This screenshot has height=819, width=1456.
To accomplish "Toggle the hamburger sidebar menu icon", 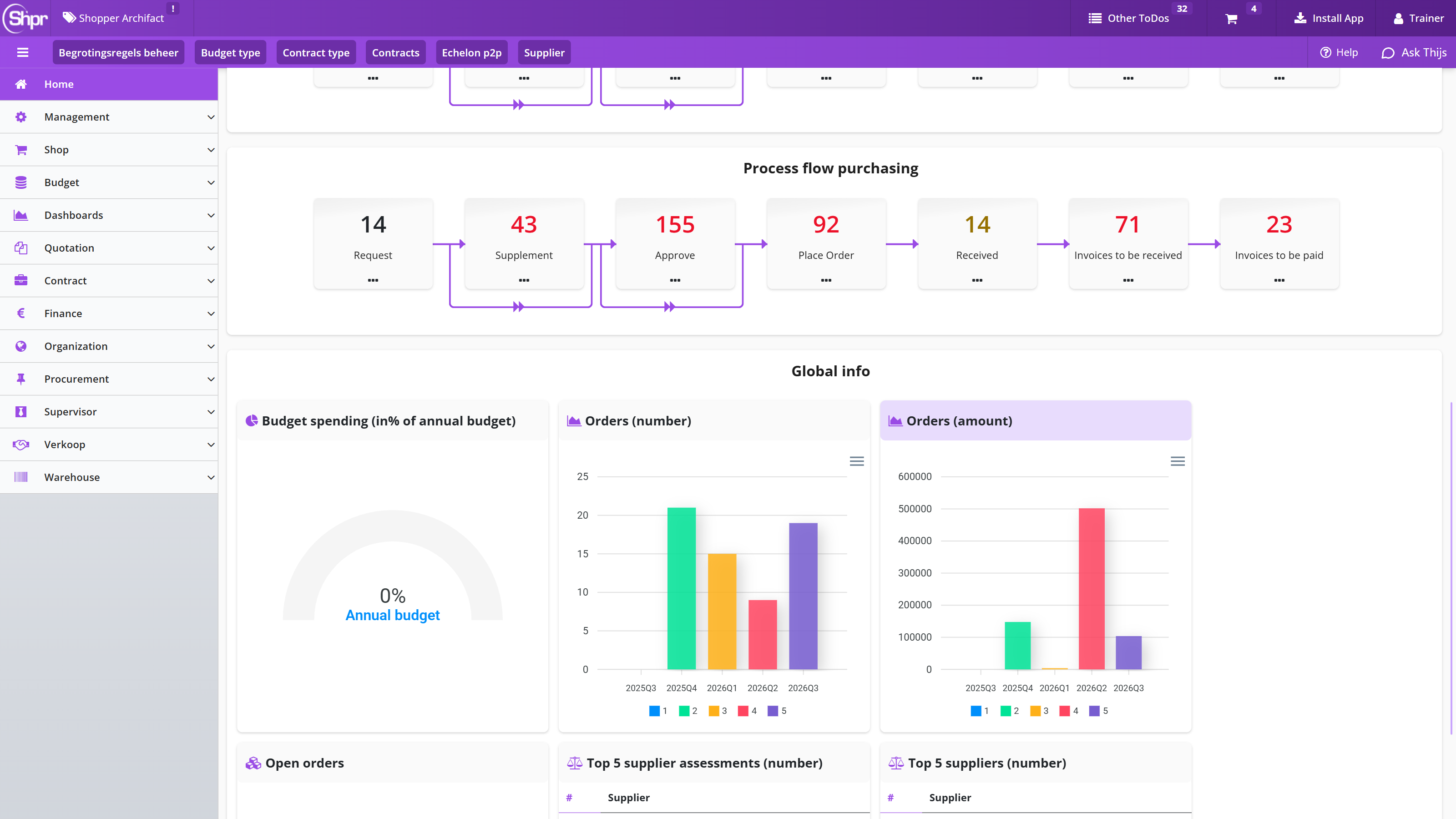I will (x=23, y=53).
